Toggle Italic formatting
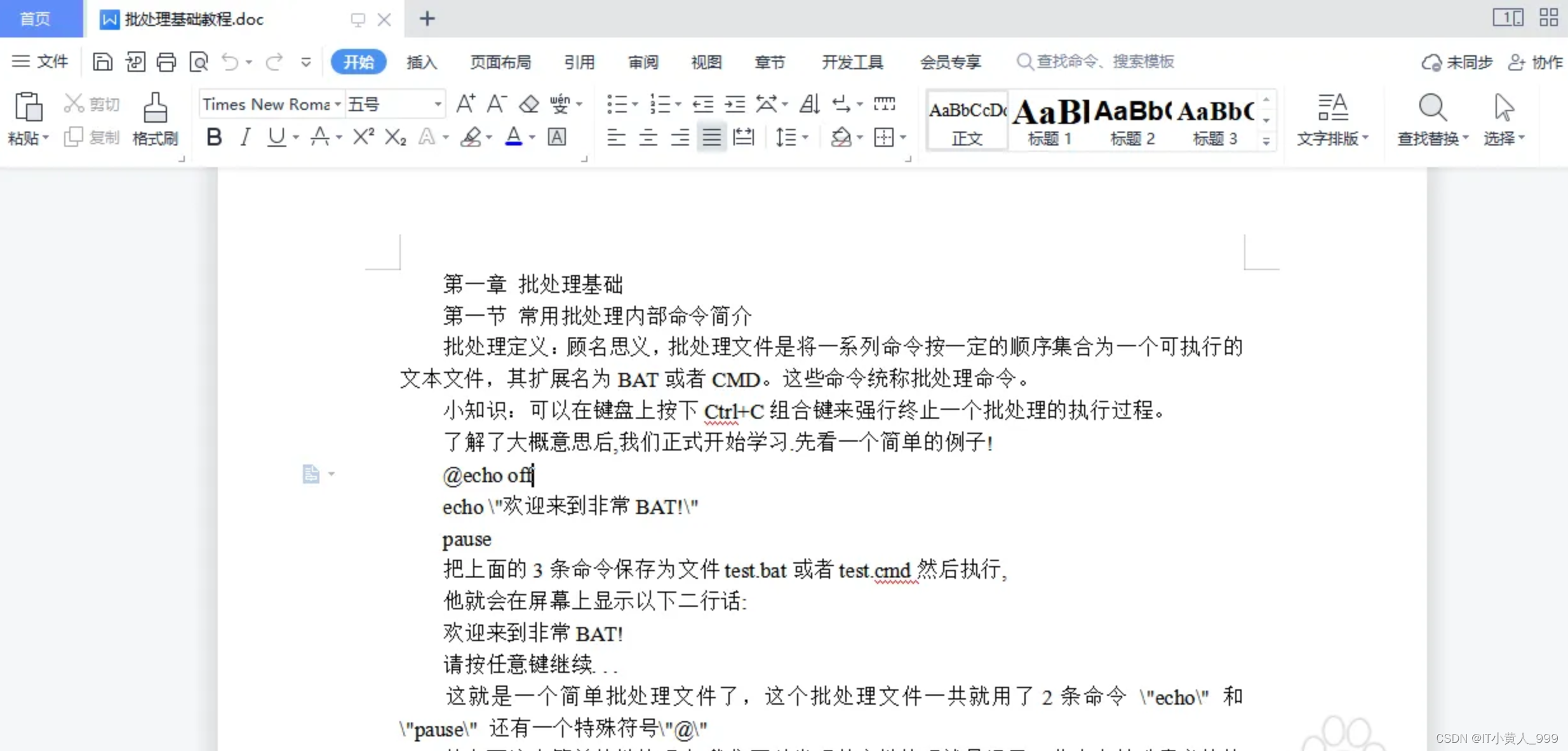The image size is (1568, 751). point(245,137)
